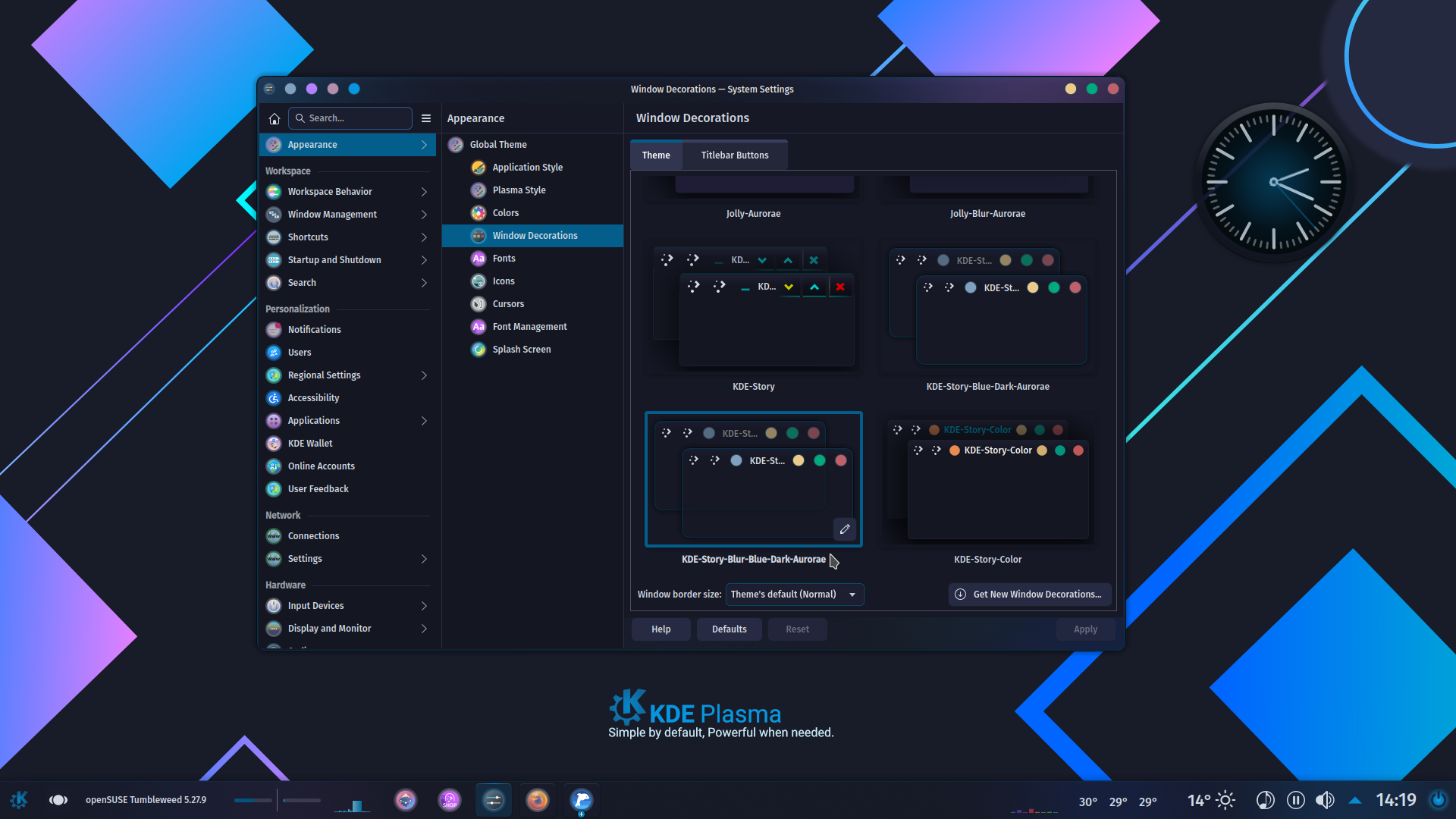Click the Search input field
Viewport: 1456px width, 819px height.
click(x=350, y=118)
